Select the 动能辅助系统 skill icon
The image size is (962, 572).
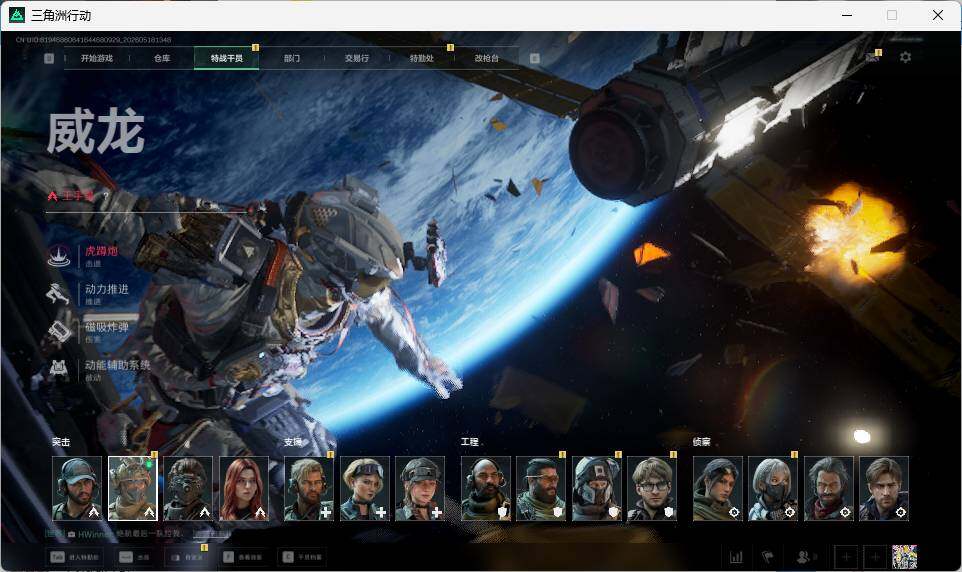(59, 369)
